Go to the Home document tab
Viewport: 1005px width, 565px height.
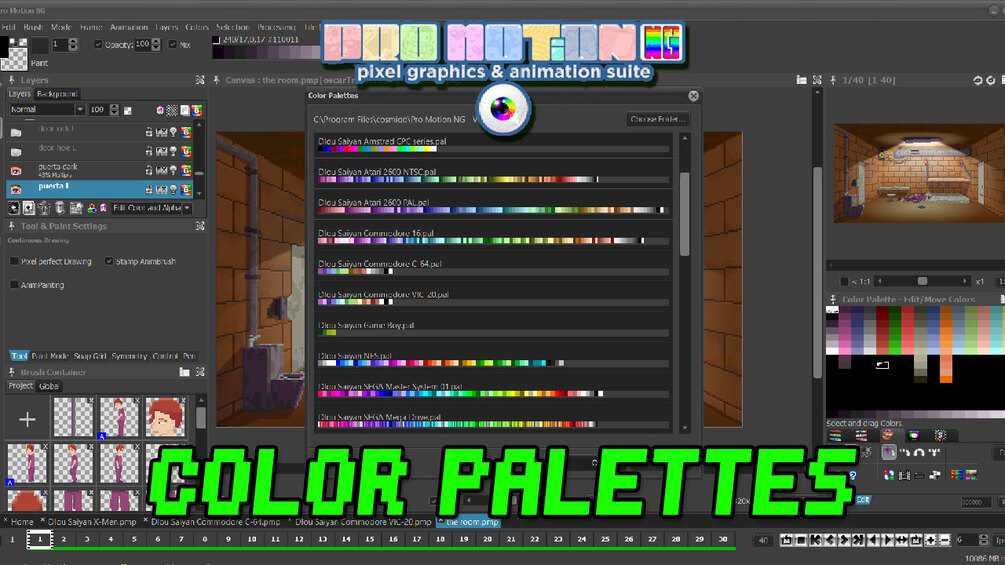[22, 522]
